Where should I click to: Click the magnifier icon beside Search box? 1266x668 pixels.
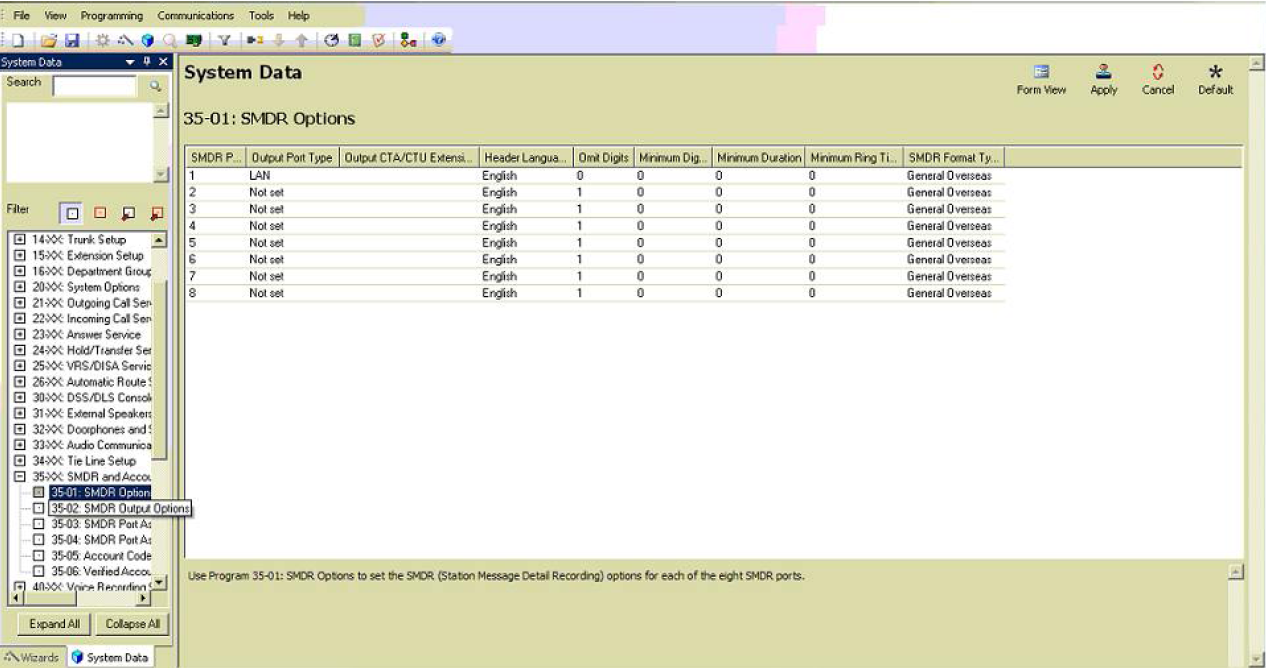click(155, 87)
